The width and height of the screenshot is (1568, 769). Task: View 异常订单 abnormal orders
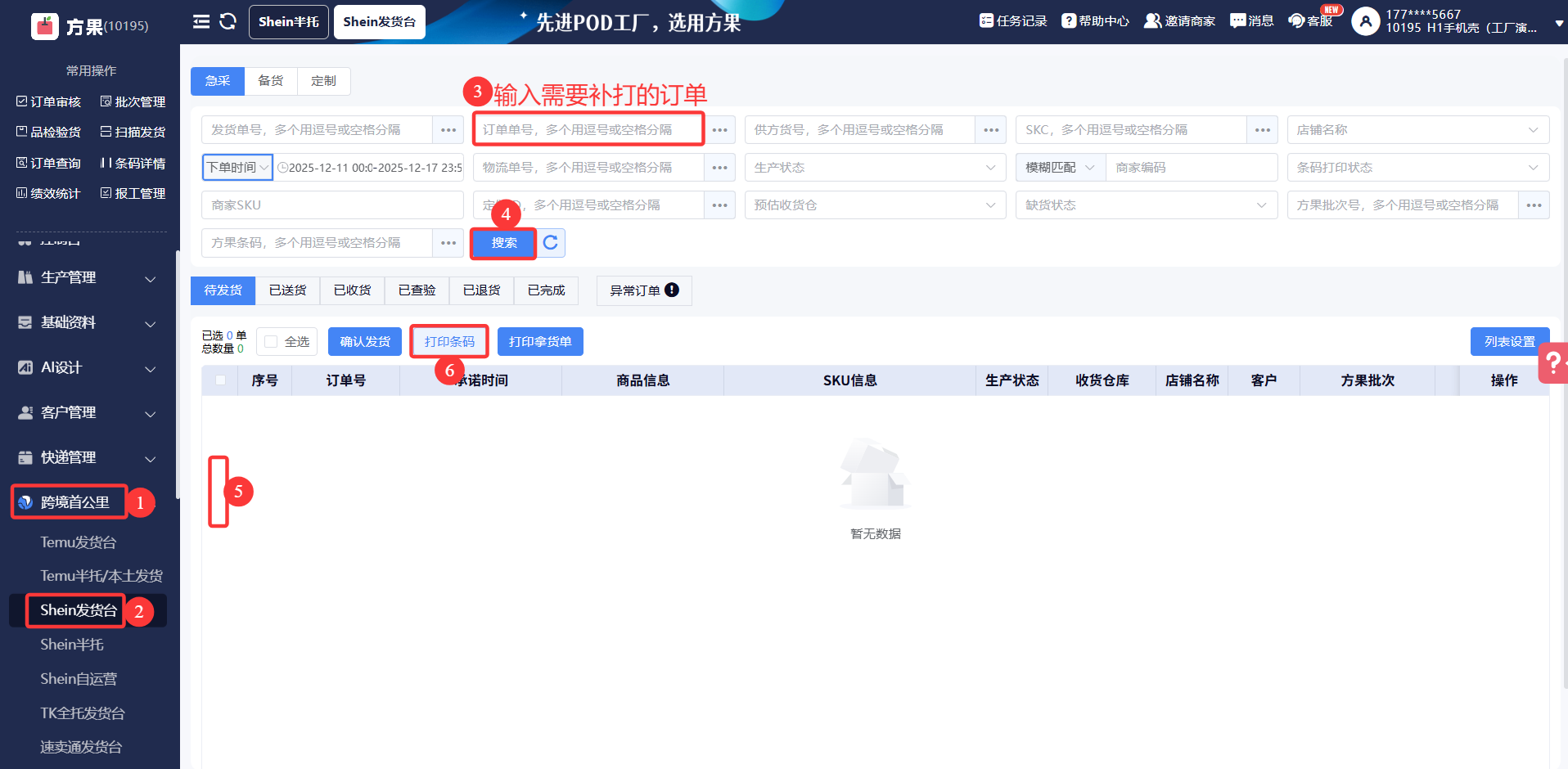pos(645,290)
